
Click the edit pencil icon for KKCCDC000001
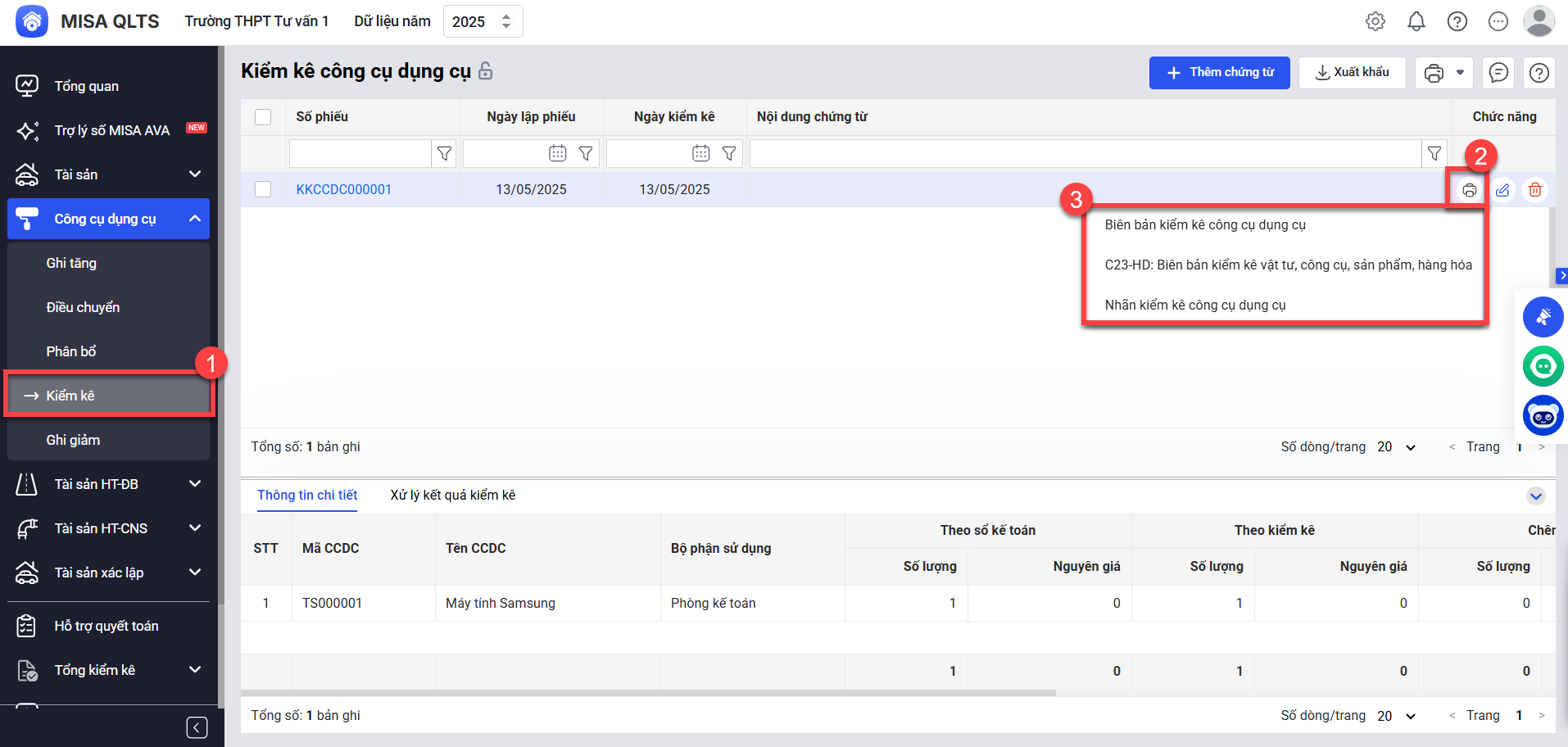[x=1502, y=190]
